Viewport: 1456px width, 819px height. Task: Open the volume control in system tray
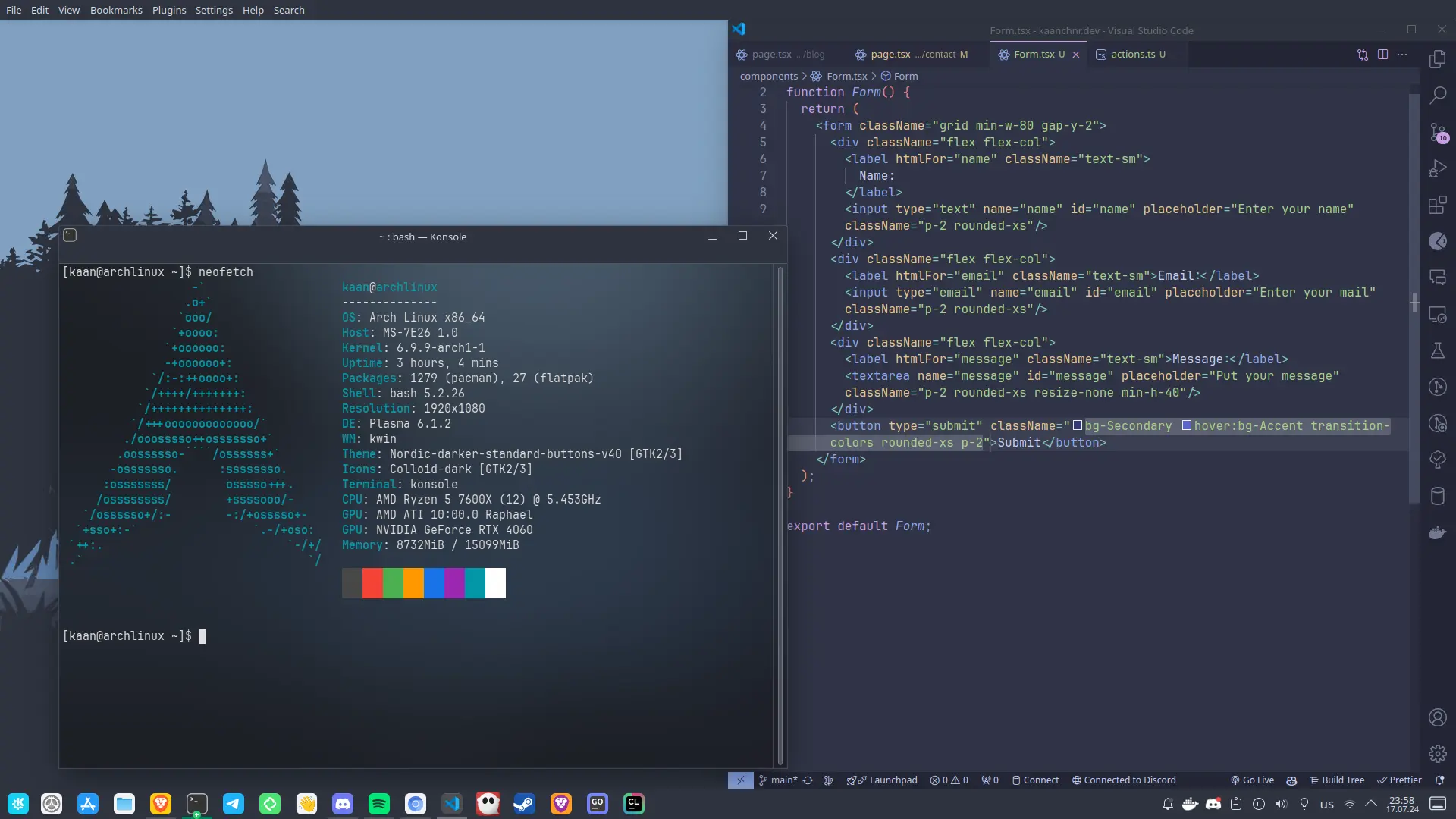tap(1281, 804)
